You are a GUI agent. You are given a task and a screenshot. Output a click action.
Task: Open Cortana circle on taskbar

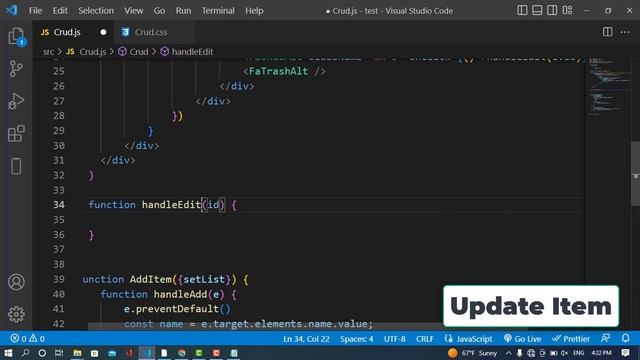click(42, 353)
